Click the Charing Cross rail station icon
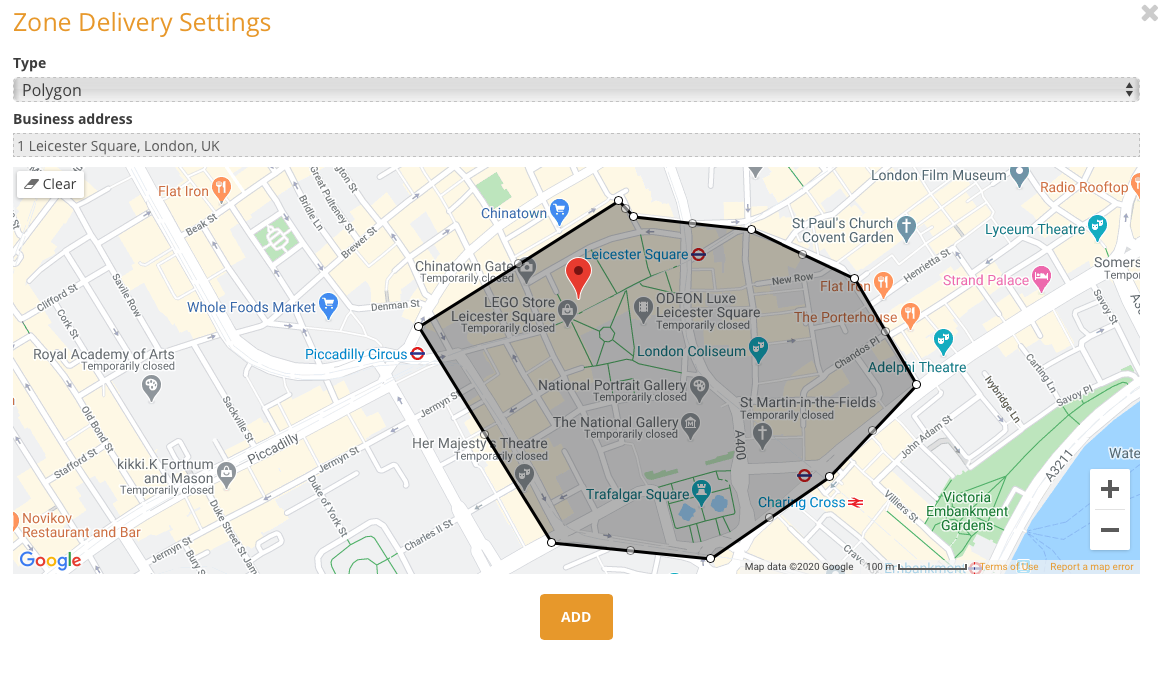Viewport: 1168px width, 679px height. pos(855,503)
